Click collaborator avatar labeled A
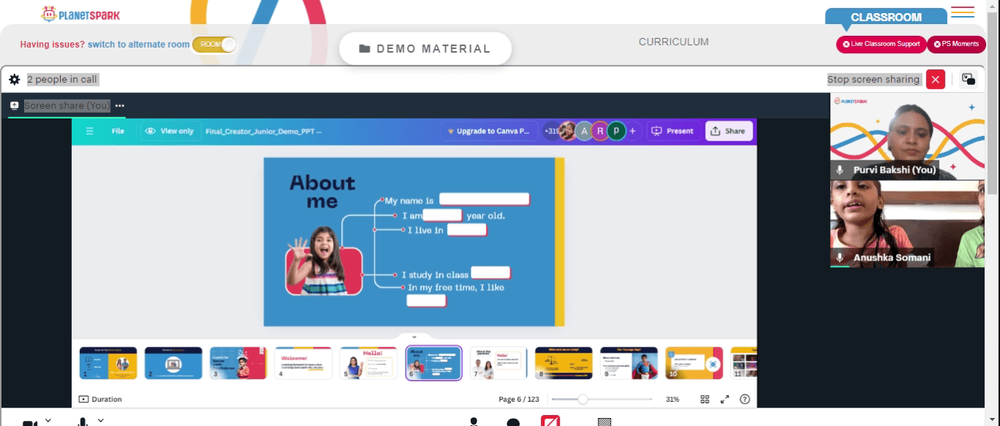Image resolution: width=1000 pixels, height=426 pixels. 584,131
